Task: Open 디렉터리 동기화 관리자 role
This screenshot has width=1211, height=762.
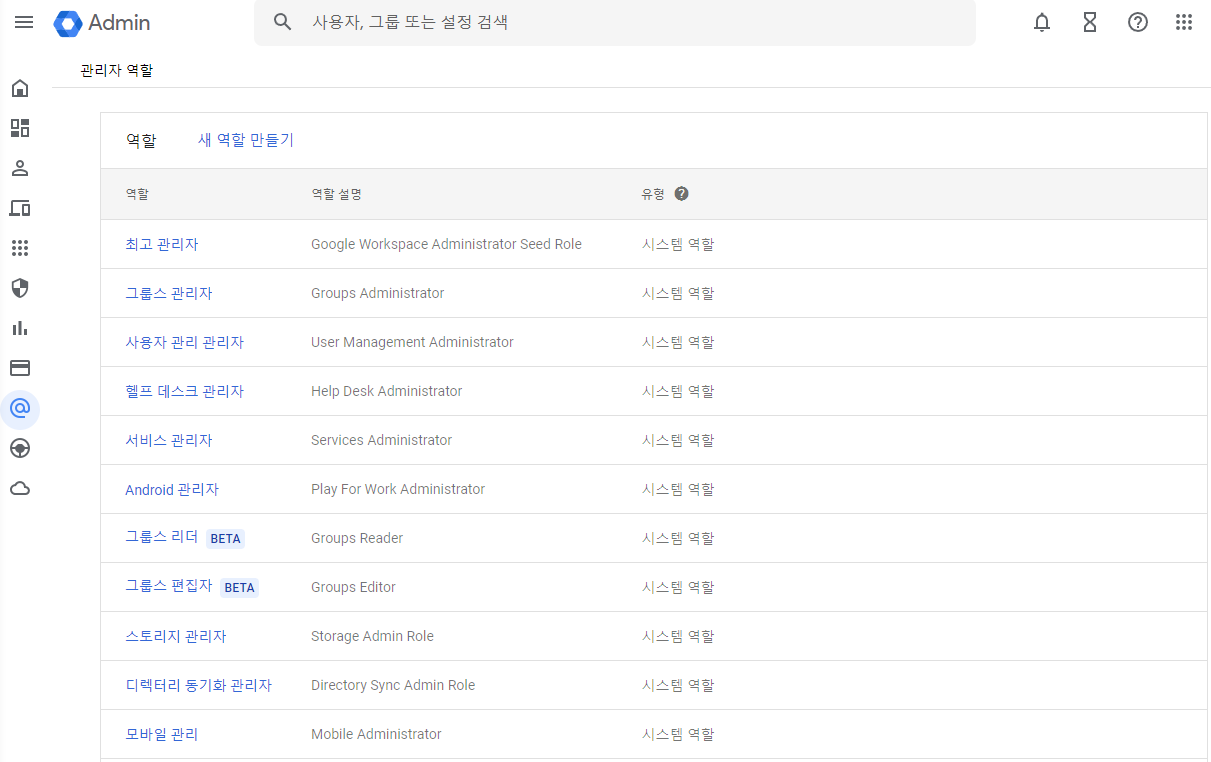Action: pyautogui.click(x=198, y=685)
